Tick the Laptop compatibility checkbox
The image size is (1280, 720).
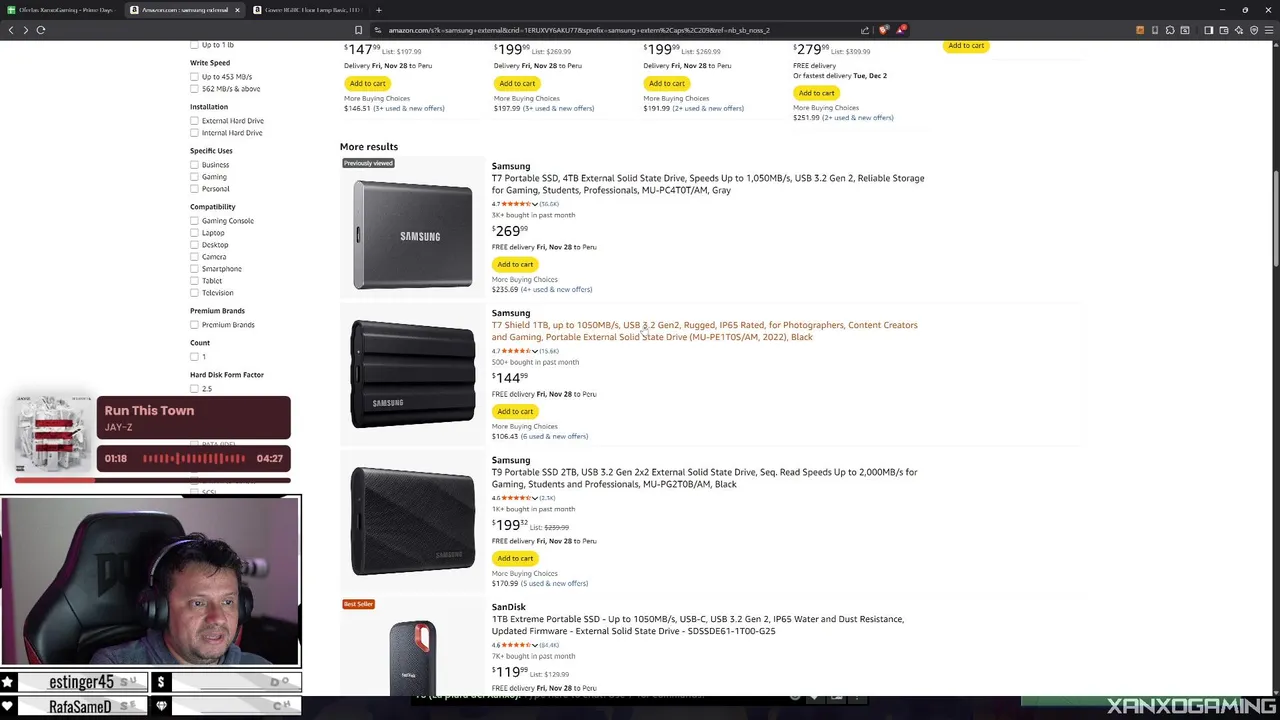(194, 233)
